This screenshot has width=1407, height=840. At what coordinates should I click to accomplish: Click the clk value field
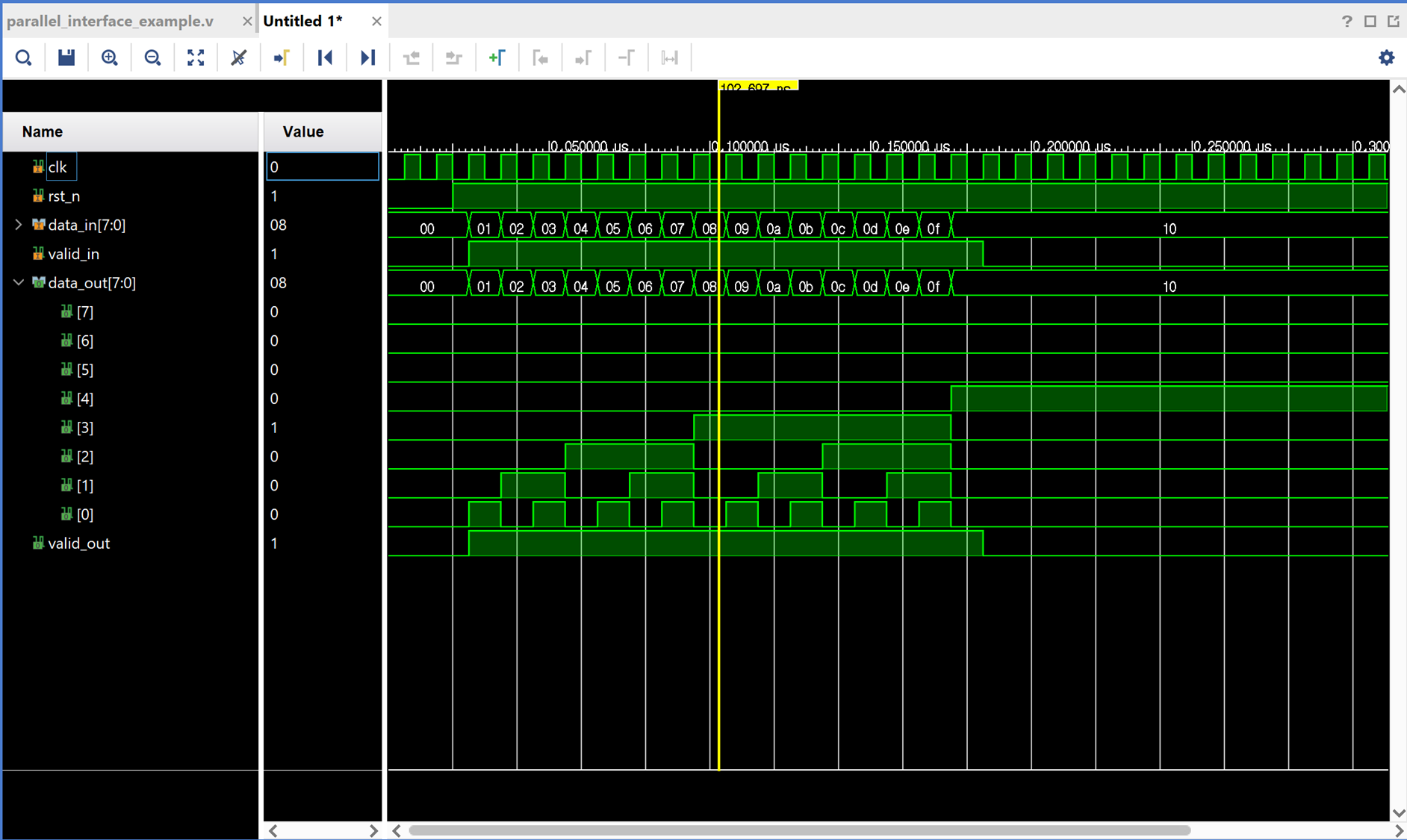click(x=322, y=167)
